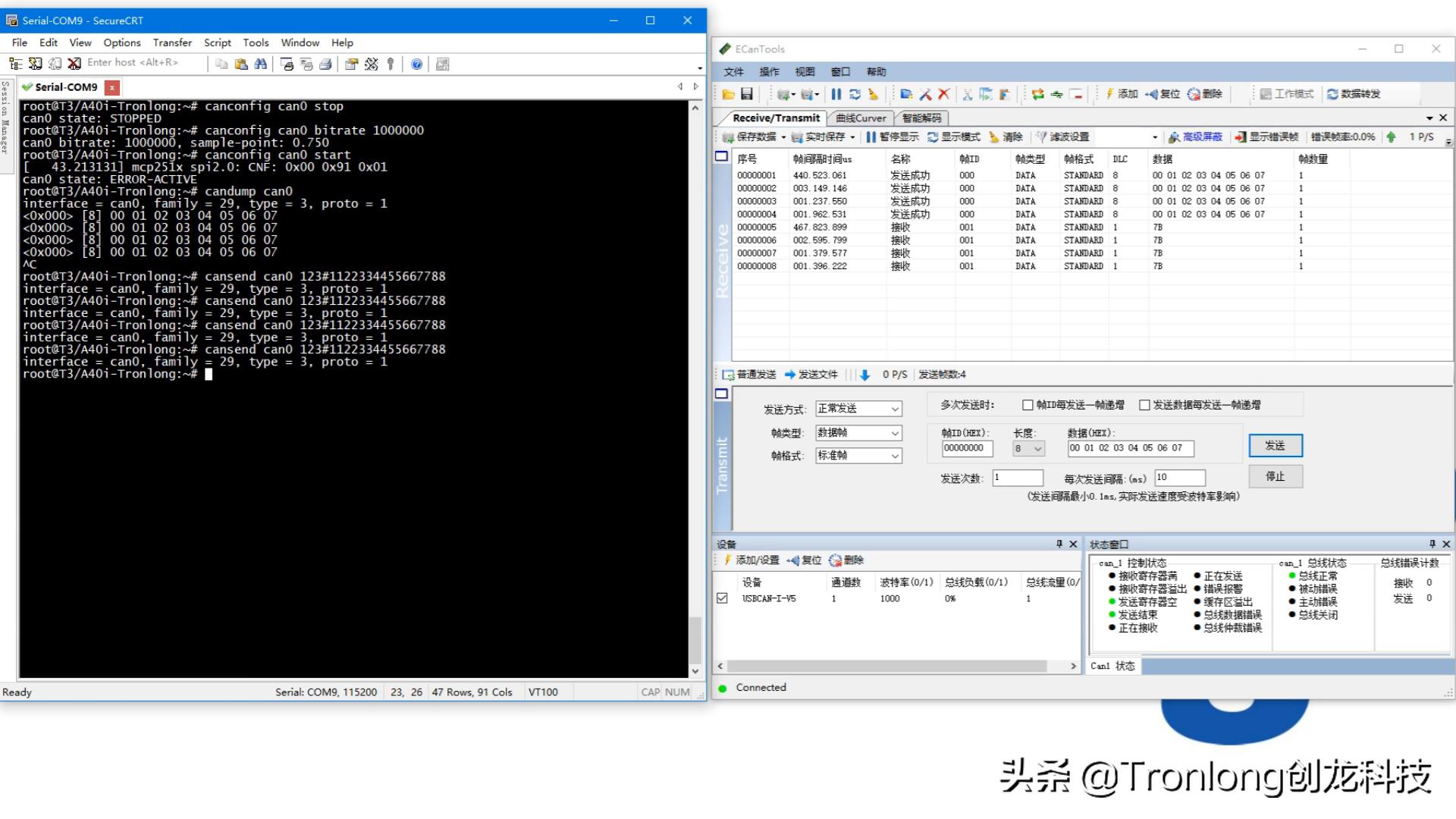Viewport: 1456px width, 819px height.
Task: Click 暂停显示 pause display in receive toolbar
Action: pos(892,136)
